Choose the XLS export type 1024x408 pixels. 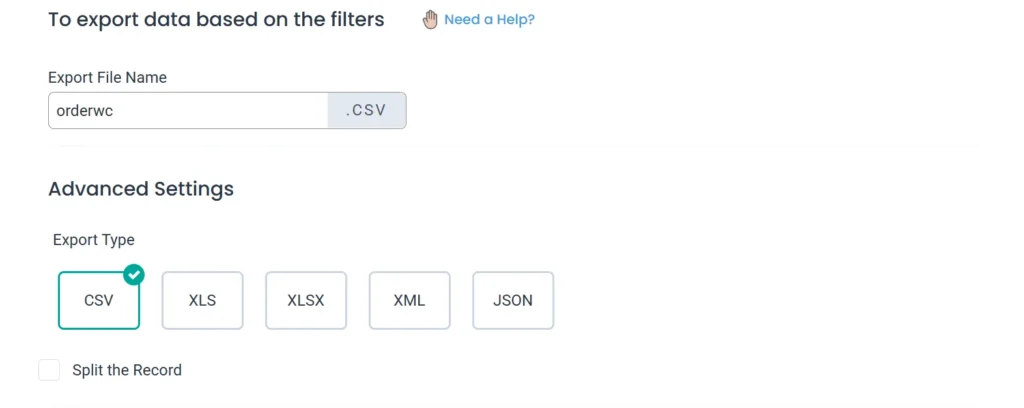[x=202, y=300]
